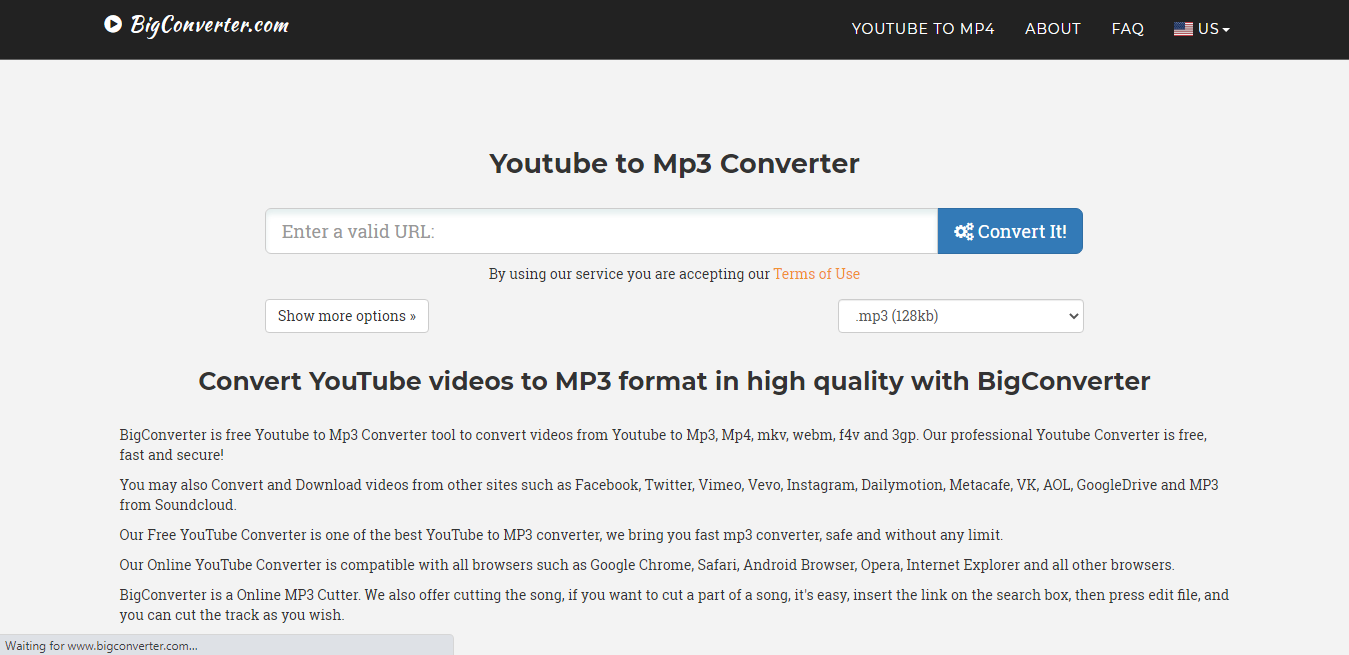Image resolution: width=1349 pixels, height=655 pixels.
Task: Click the paragraph starting 'BigConverter is free Youtube'
Action: tap(664, 445)
